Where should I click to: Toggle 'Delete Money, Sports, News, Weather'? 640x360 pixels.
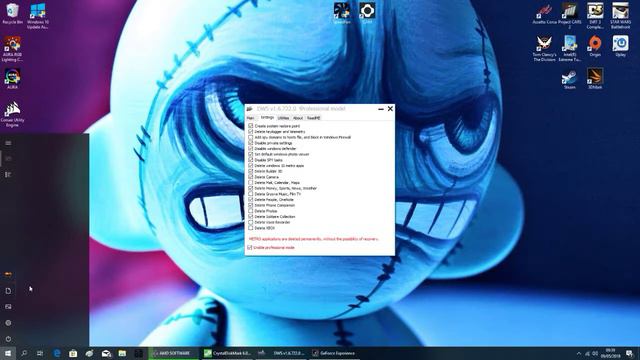(x=251, y=189)
